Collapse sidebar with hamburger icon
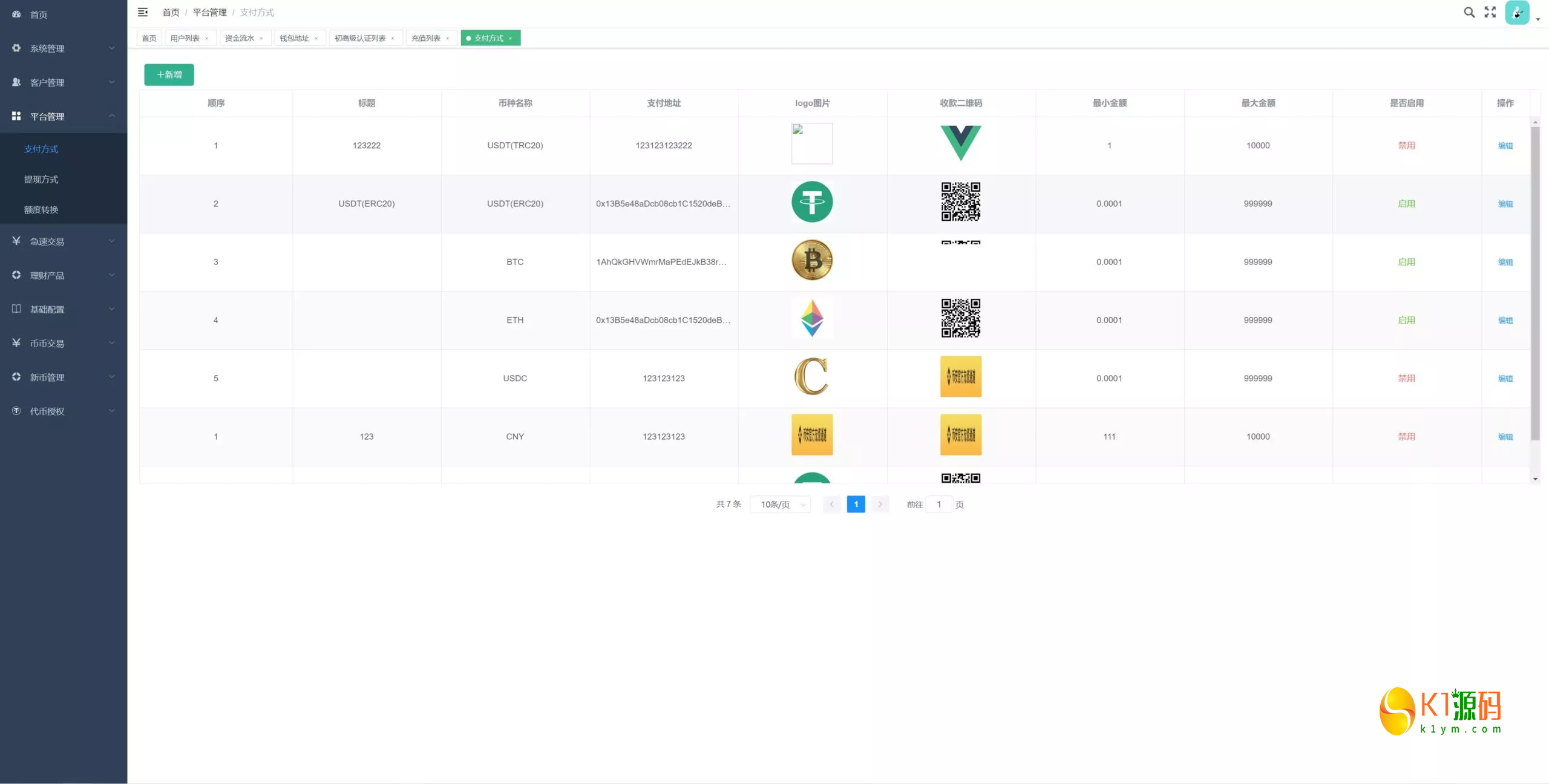This screenshot has height=784, width=1549. (x=143, y=12)
